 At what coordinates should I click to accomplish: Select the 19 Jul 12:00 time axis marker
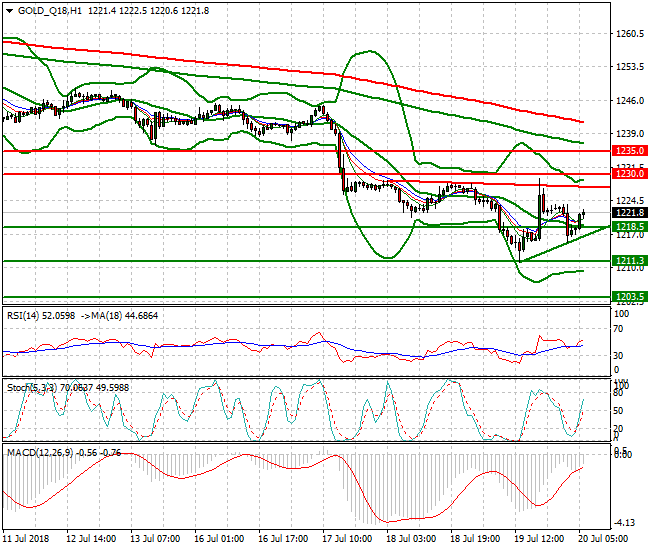point(539,539)
